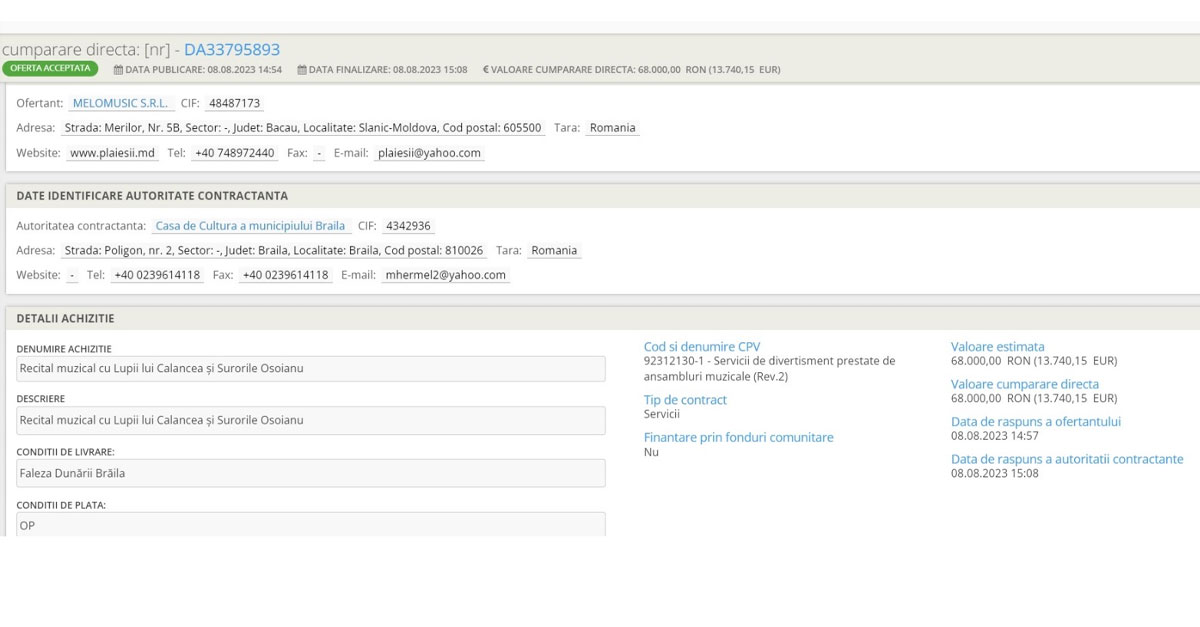
Task: Click into the DENUMIRE ACHIZITIE field
Action: (x=310, y=368)
